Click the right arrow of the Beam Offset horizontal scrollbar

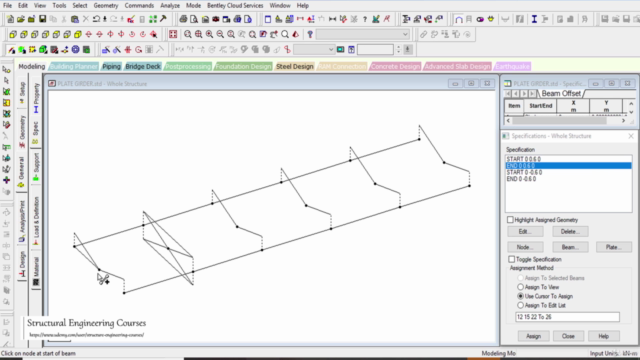(624, 121)
